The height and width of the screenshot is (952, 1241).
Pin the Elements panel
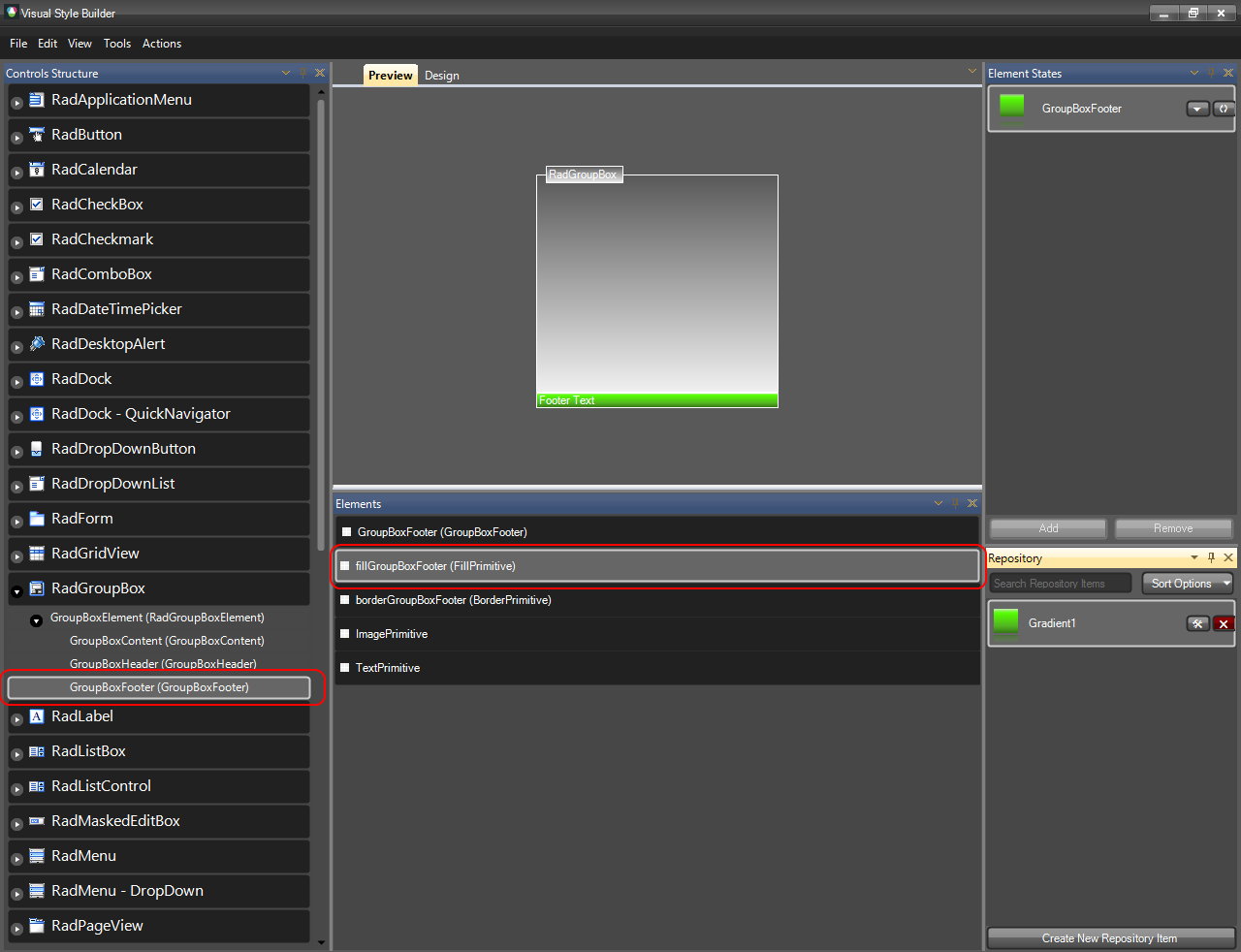(955, 503)
